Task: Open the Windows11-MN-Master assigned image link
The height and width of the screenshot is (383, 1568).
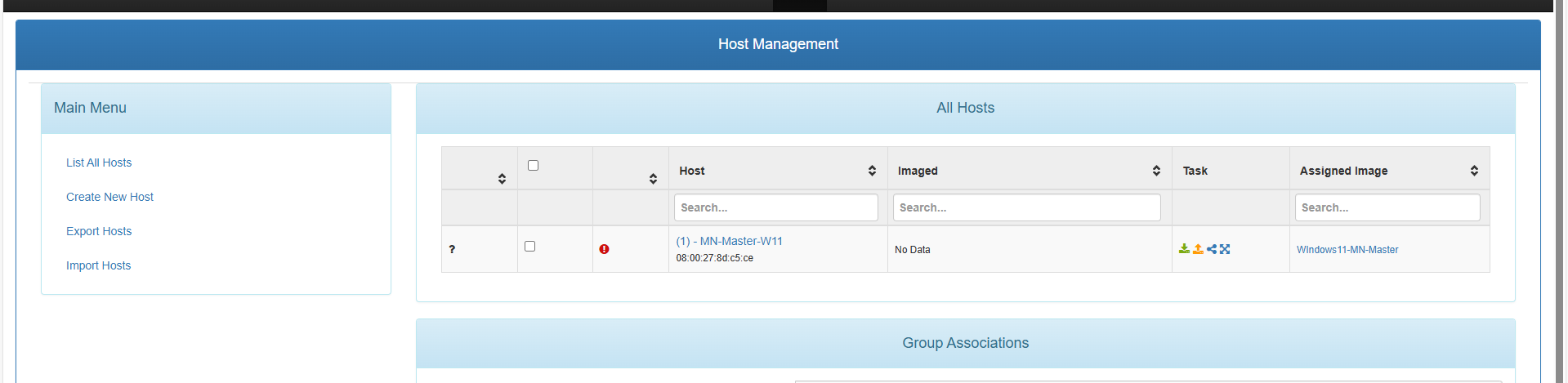Action: (x=1347, y=250)
